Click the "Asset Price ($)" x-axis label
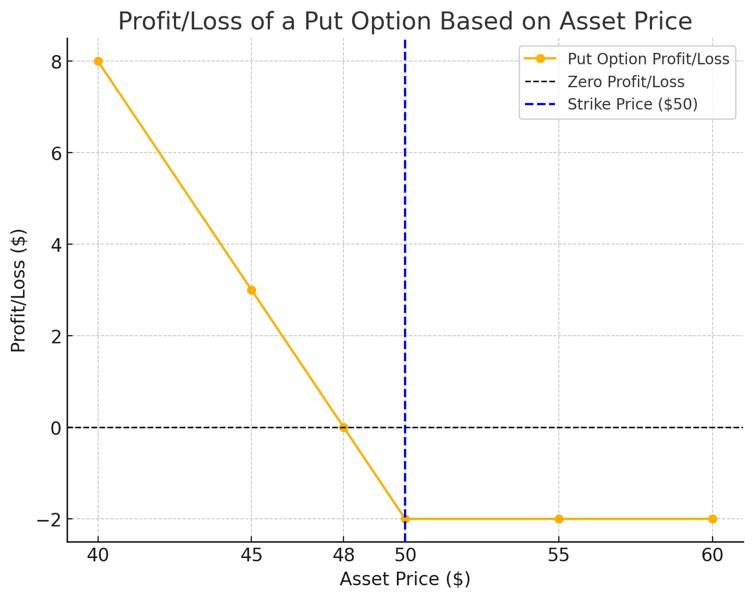This screenshot has height=600, width=754. [x=405, y=579]
